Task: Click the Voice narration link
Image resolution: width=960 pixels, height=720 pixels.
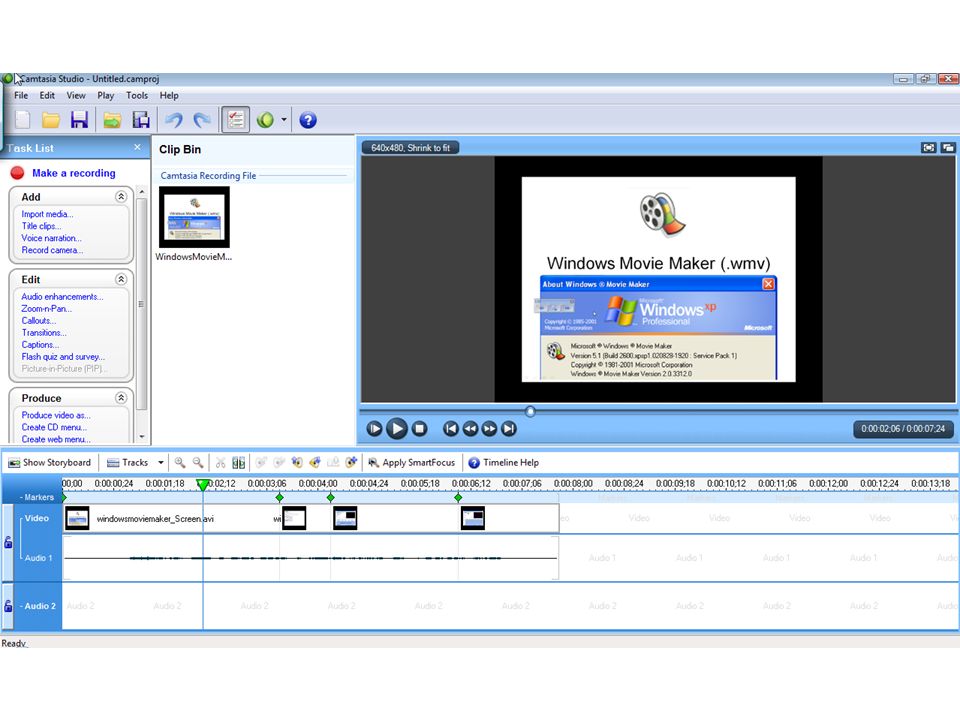Action: pyautogui.click(x=51, y=238)
